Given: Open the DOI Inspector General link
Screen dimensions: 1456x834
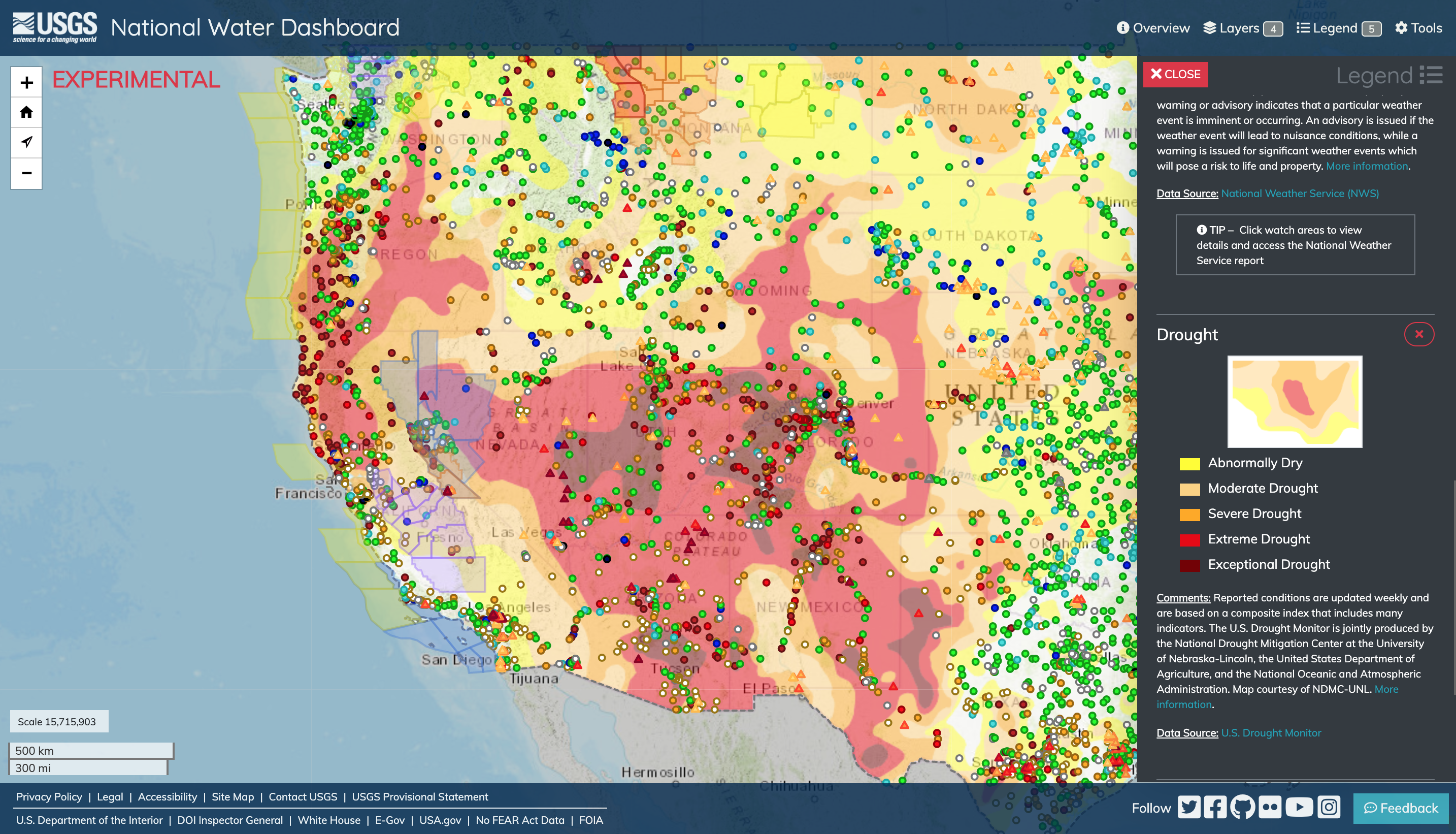Looking at the screenshot, I should [230, 820].
